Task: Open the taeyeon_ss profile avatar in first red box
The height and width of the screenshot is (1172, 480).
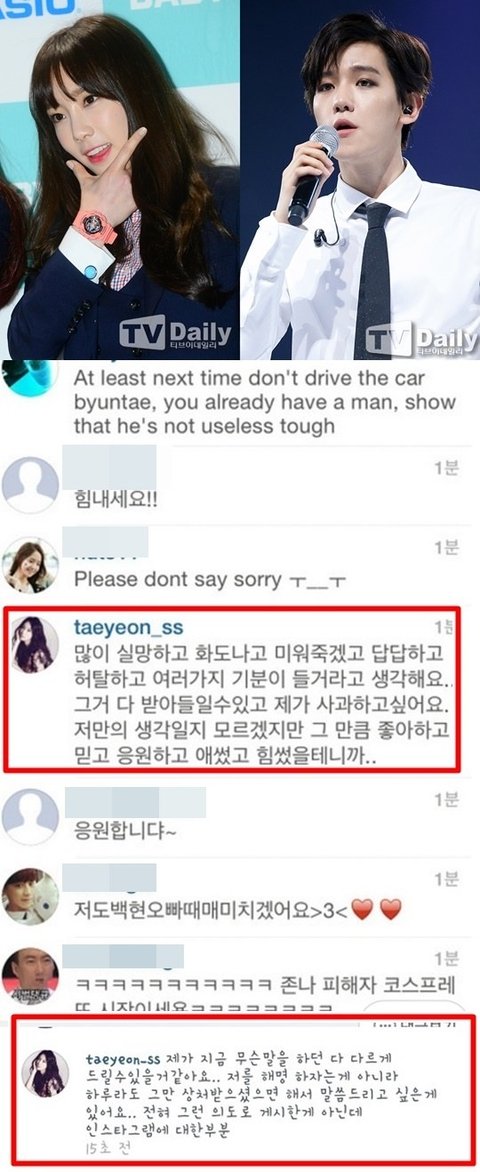Action: [x=31, y=644]
